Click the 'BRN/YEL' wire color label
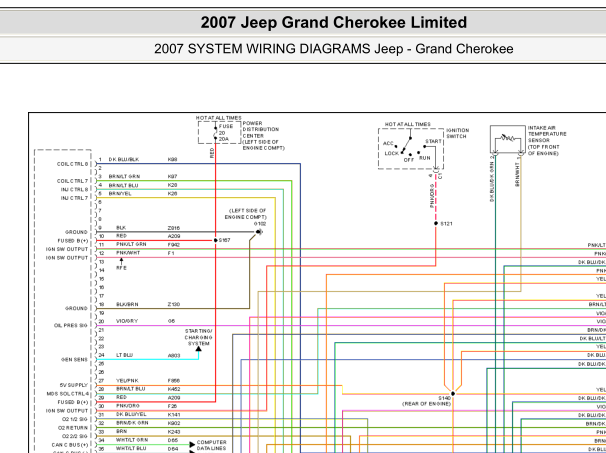 pos(120,193)
